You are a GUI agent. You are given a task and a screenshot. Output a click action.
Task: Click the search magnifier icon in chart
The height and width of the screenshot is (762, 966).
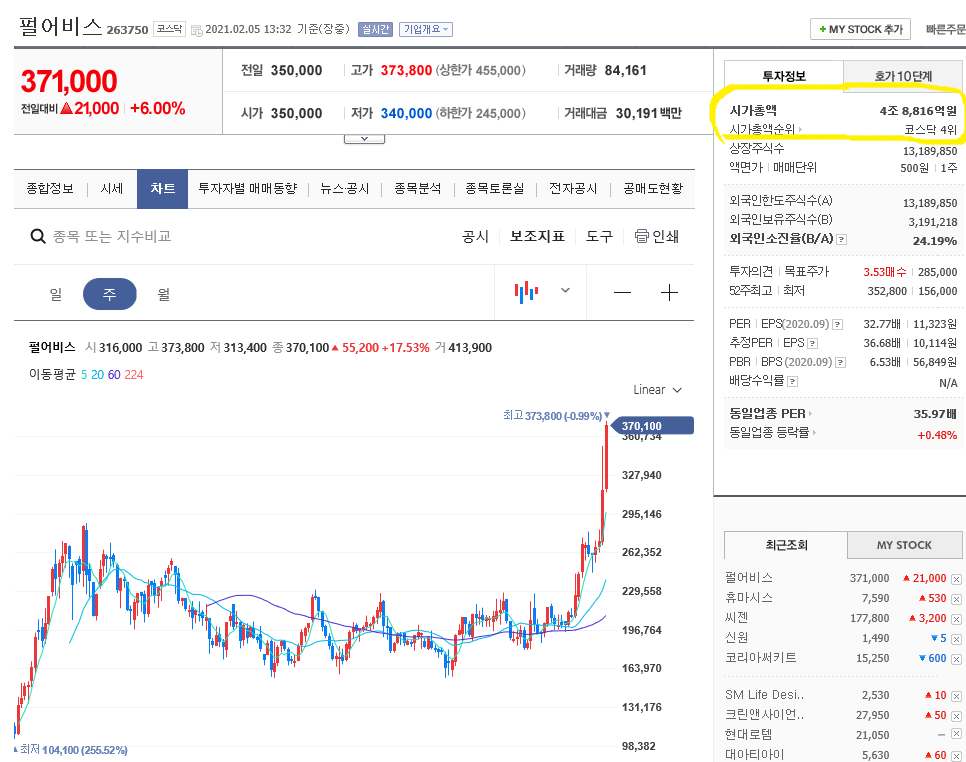(x=38, y=237)
